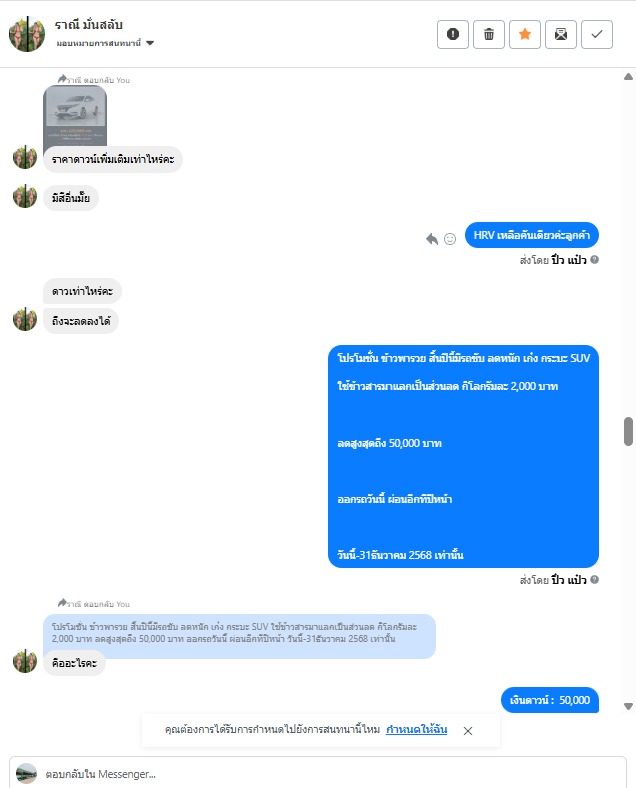636x788 pixels.
Task: Click the reply arrow beside HRV message
Action: 432,239
